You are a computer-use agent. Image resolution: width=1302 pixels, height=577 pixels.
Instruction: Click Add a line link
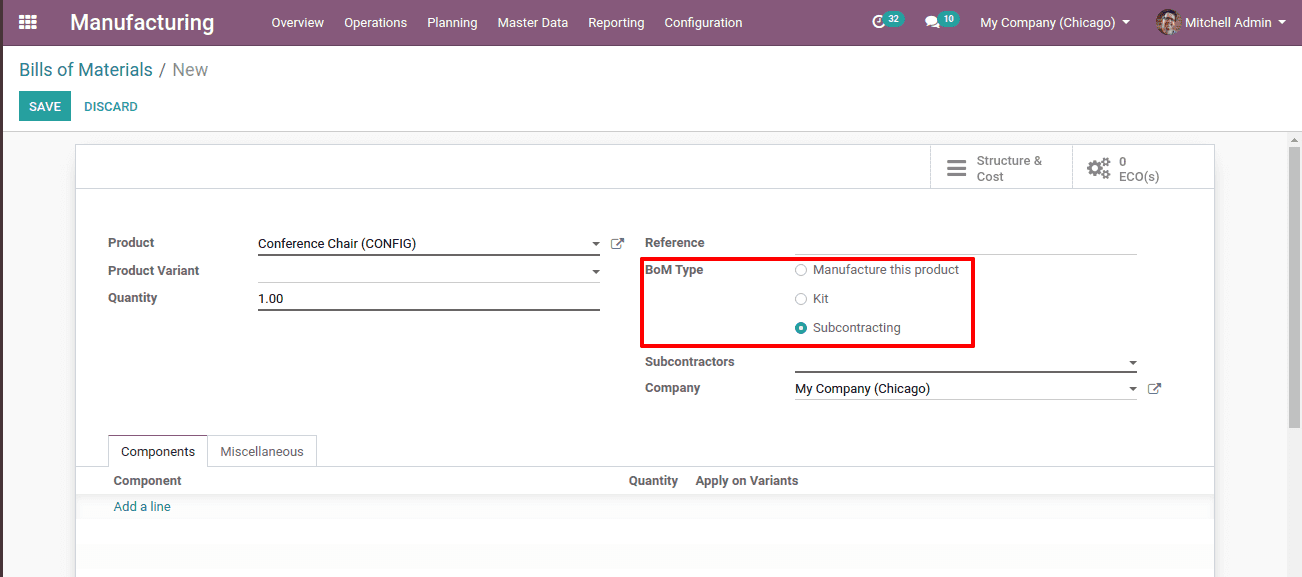[142, 507]
